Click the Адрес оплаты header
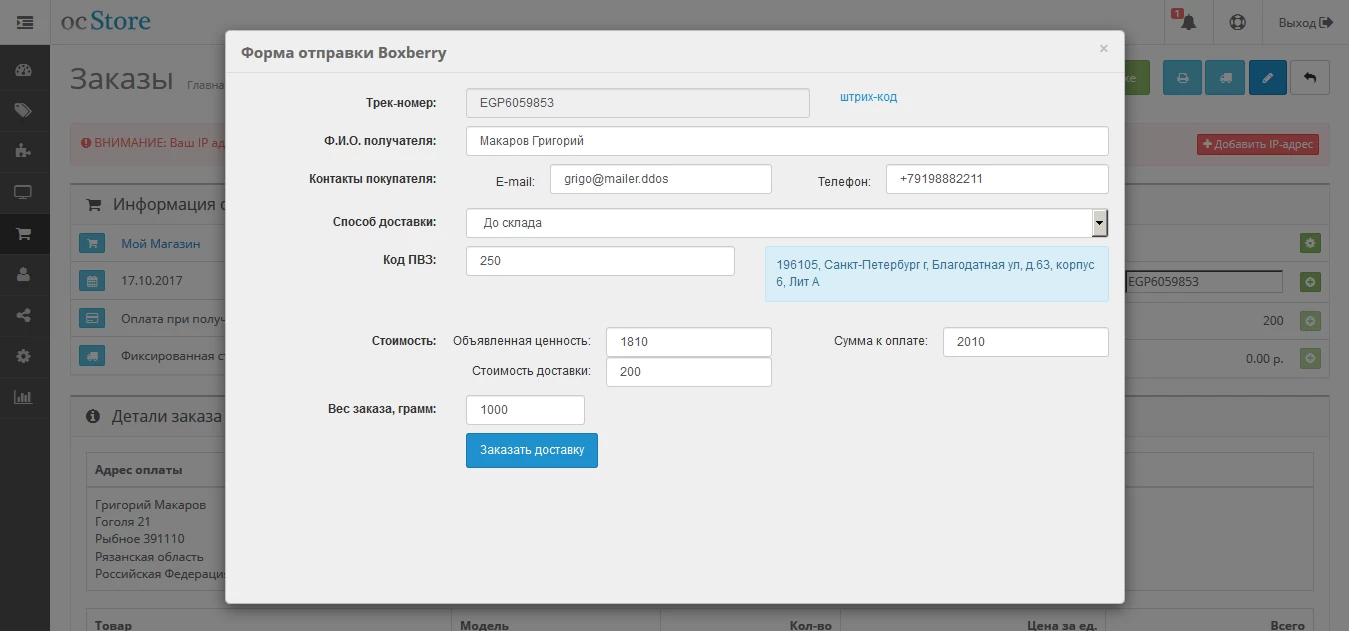 (138, 470)
